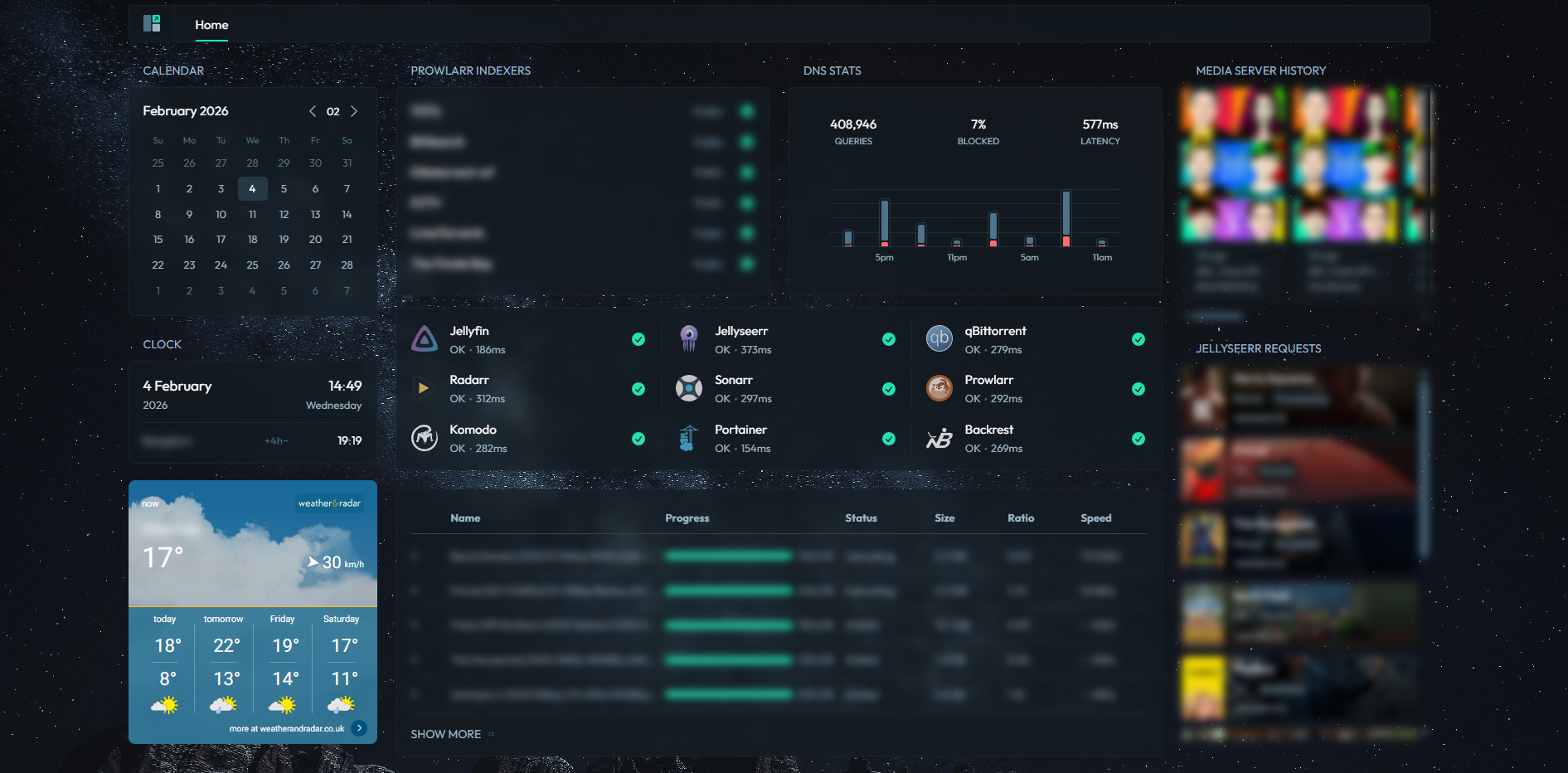Click Sonarr green status checkmark
The height and width of the screenshot is (773, 1568).
(x=889, y=389)
